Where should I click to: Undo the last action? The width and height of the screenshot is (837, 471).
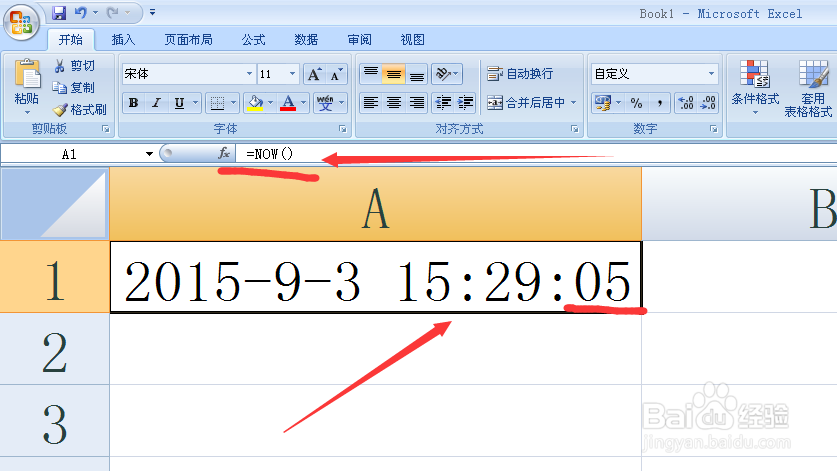pos(81,12)
